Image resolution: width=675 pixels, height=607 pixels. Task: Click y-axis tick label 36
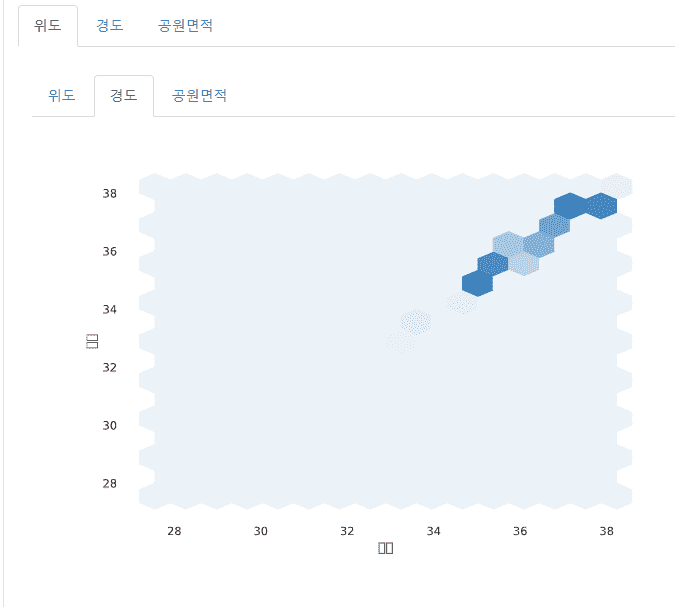(110, 251)
